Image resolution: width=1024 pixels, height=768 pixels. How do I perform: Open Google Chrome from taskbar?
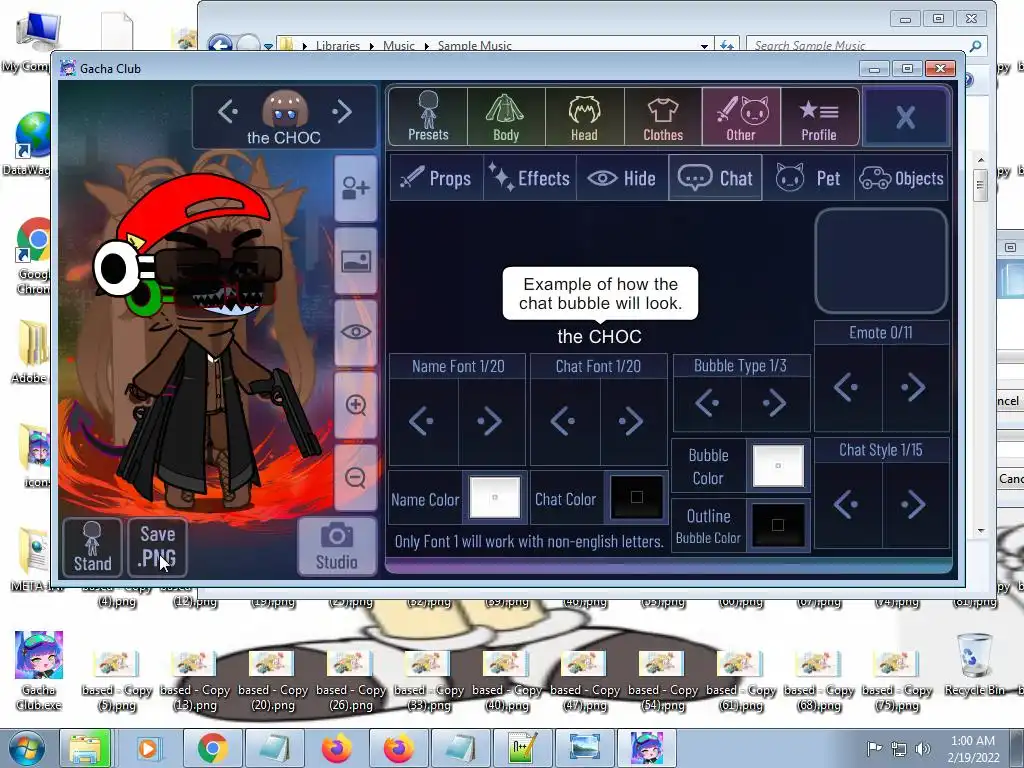pyautogui.click(x=212, y=748)
